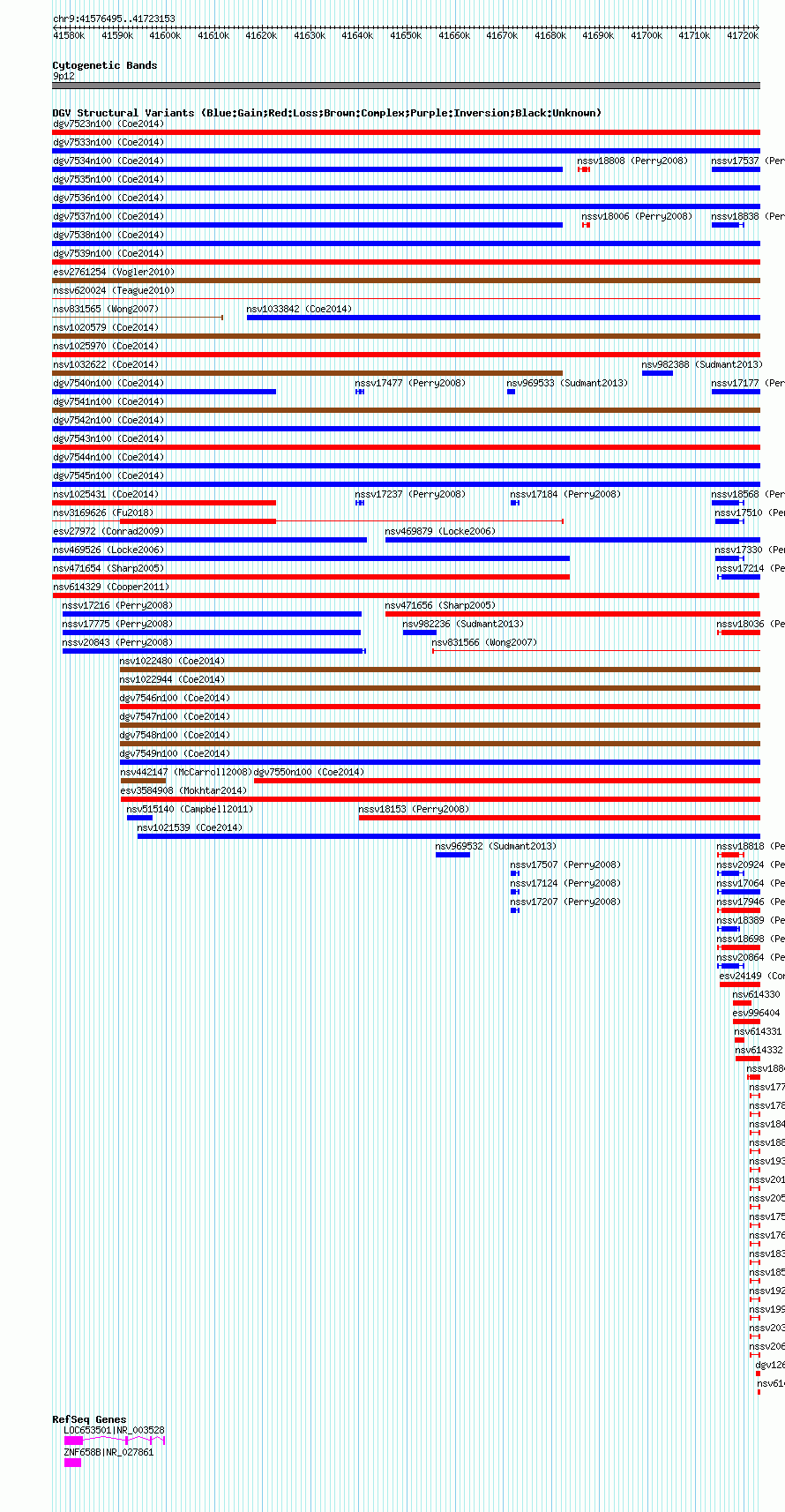Click the nsv614332 variant label
Screen dimensions: 785x1512
tap(759, 1050)
